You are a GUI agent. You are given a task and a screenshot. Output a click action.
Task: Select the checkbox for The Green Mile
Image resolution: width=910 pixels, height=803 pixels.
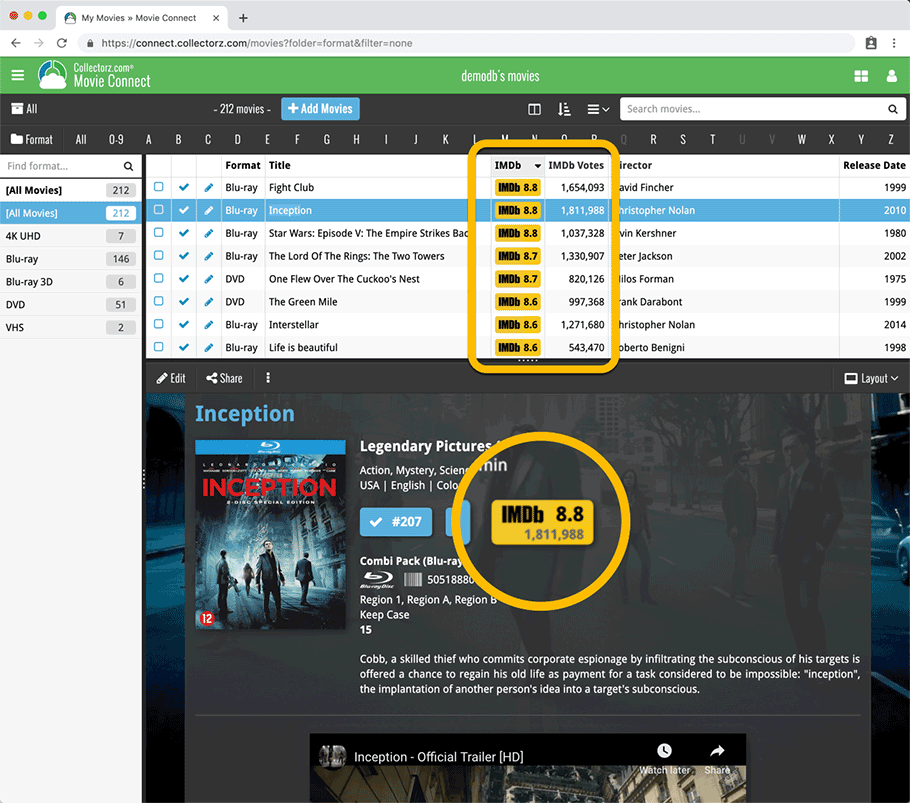tap(159, 302)
